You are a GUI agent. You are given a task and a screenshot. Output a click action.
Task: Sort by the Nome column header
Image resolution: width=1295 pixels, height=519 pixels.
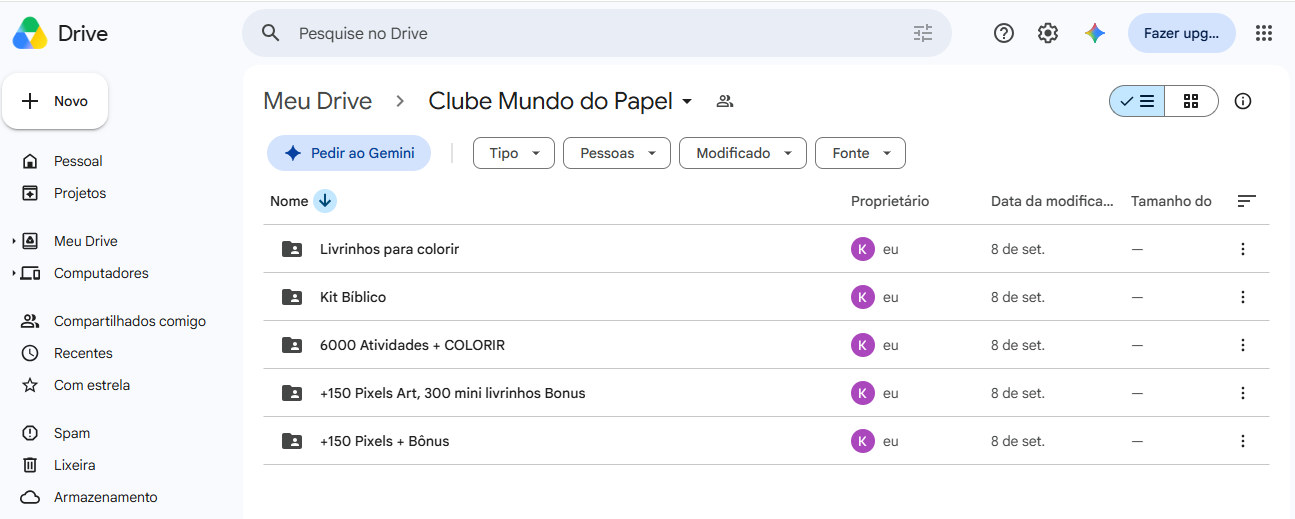(289, 201)
